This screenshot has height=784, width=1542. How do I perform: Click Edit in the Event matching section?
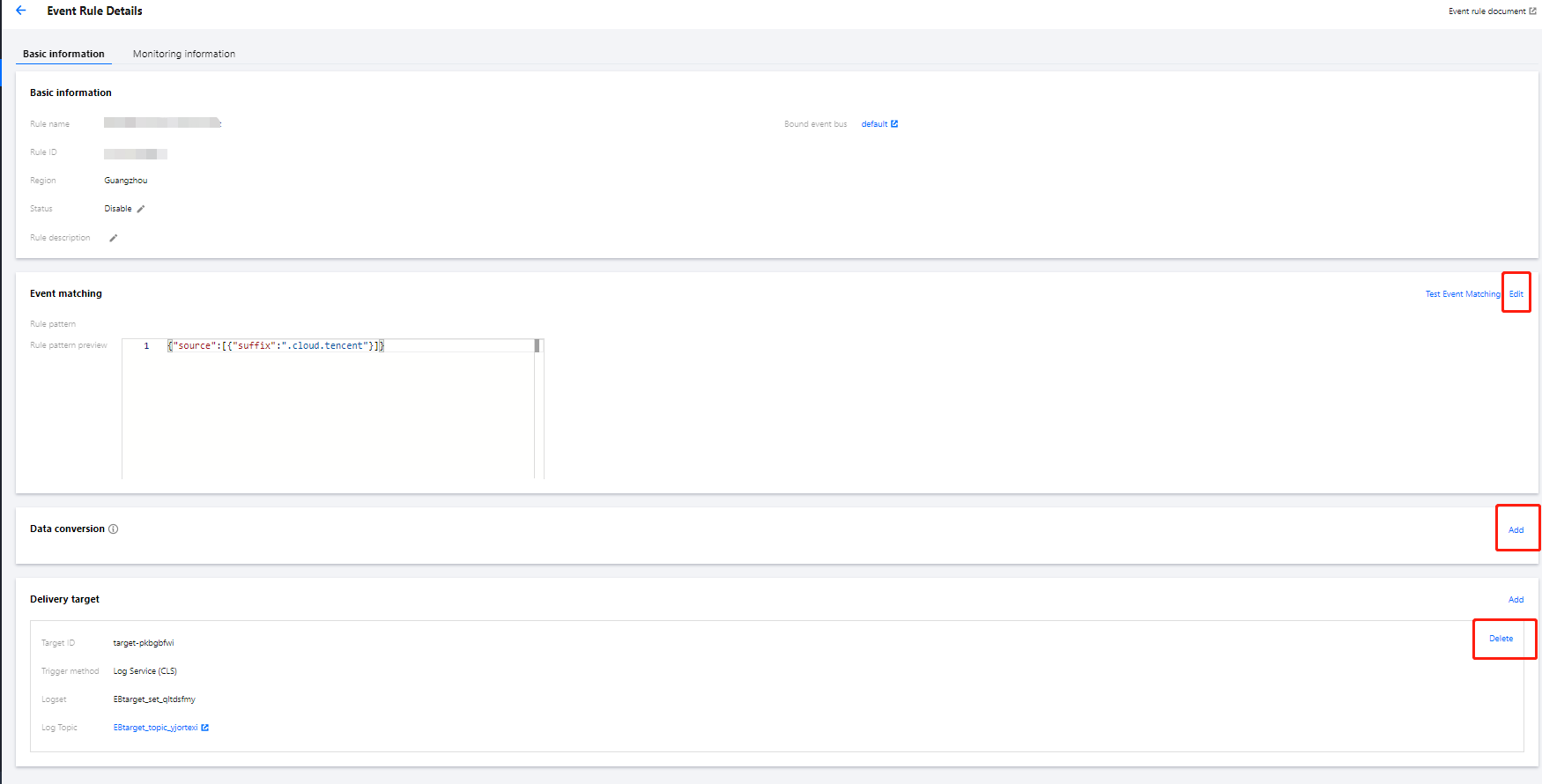(1516, 294)
